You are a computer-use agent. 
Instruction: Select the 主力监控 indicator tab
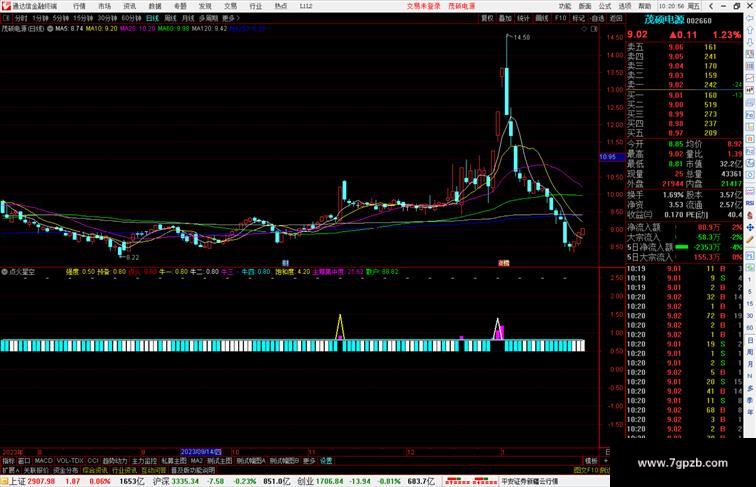[x=144, y=461]
